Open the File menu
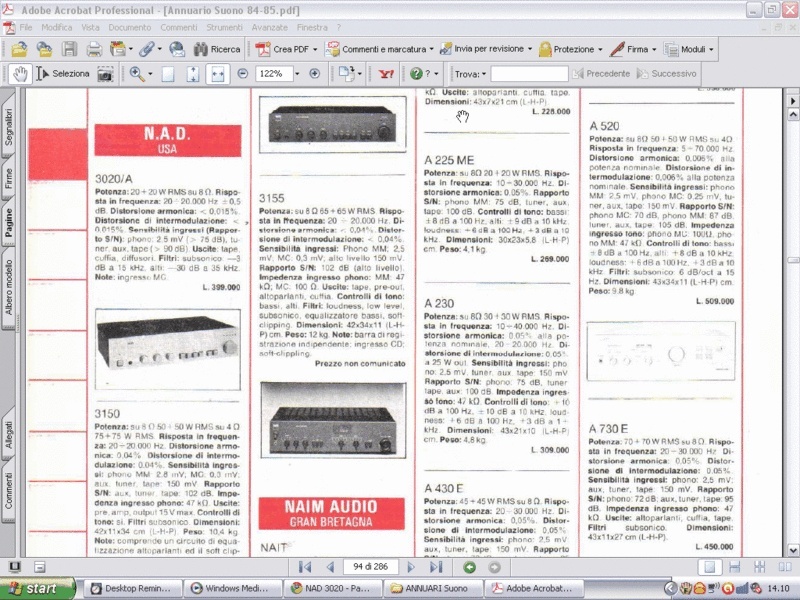Viewport: 800px width, 600px height. click(x=26, y=28)
